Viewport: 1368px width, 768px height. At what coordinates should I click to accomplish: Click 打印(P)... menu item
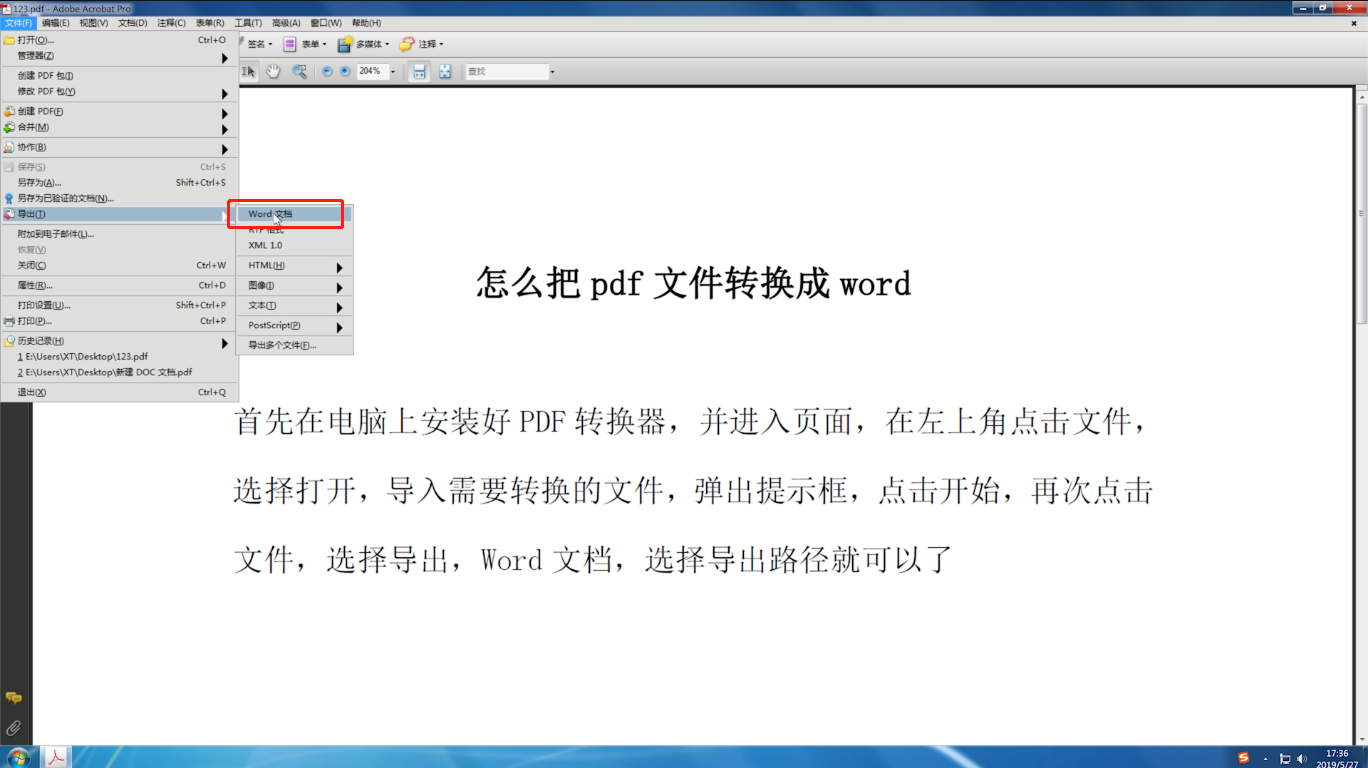(x=119, y=321)
